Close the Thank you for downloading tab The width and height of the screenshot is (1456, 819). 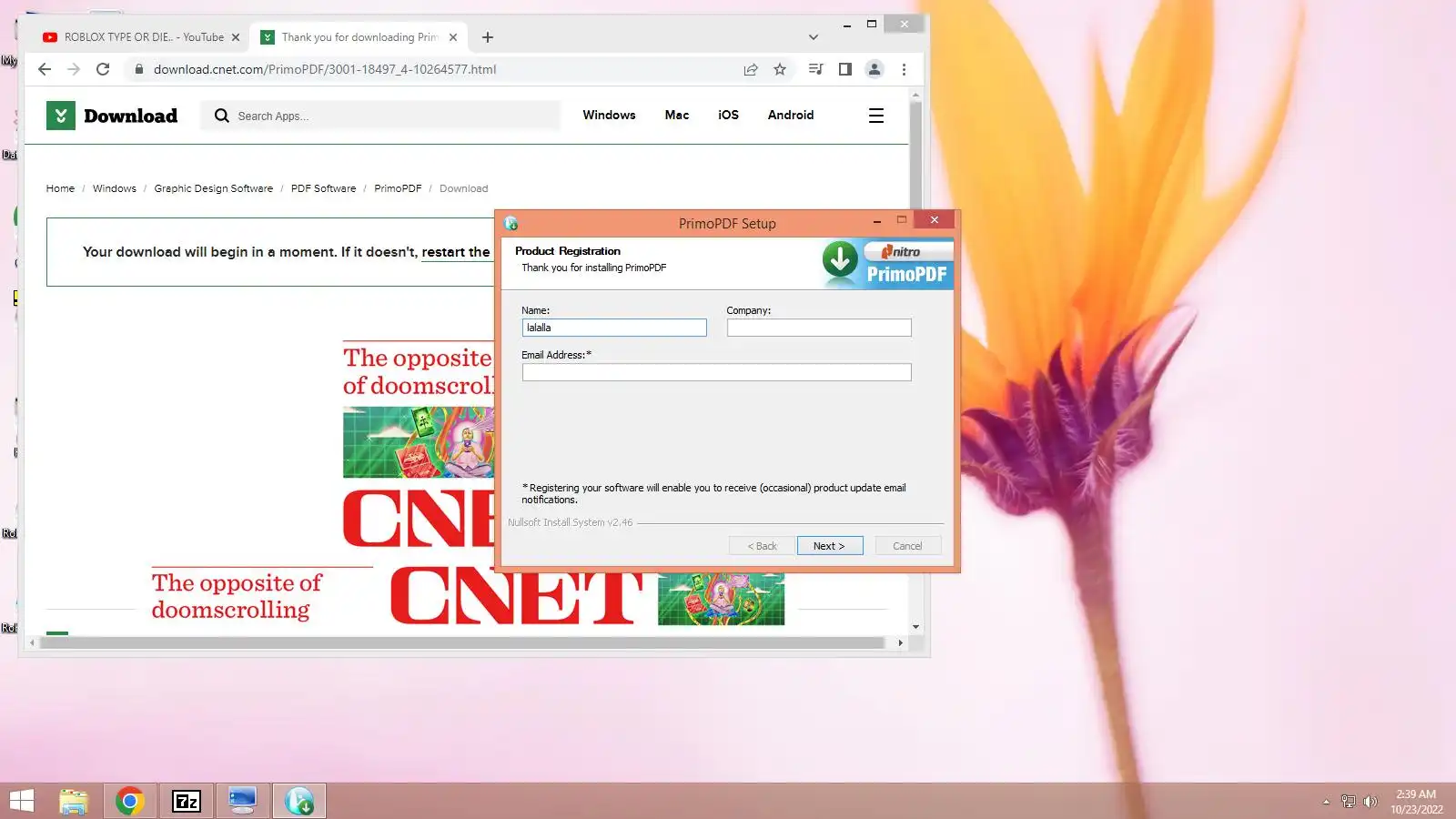click(x=453, y=37)
